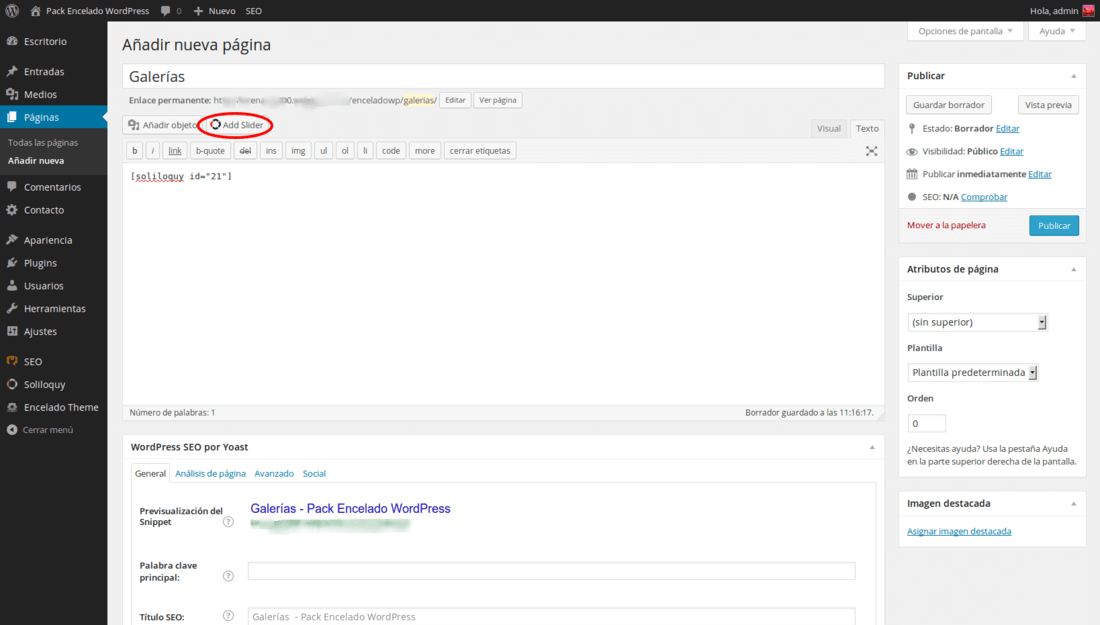The width and height of the screenshot is (1100, 625).
Task: Open the Social SEO tab
Action: pyautogui.click(x=314, y=473)
